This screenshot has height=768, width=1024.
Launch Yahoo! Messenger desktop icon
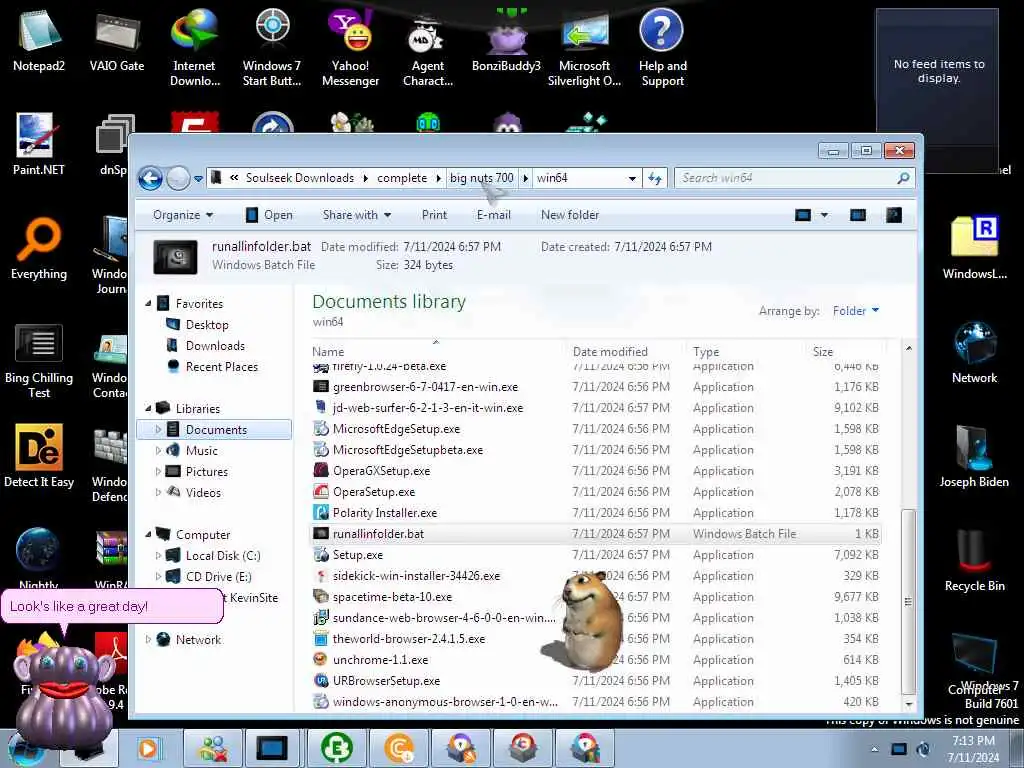(350, 47)
